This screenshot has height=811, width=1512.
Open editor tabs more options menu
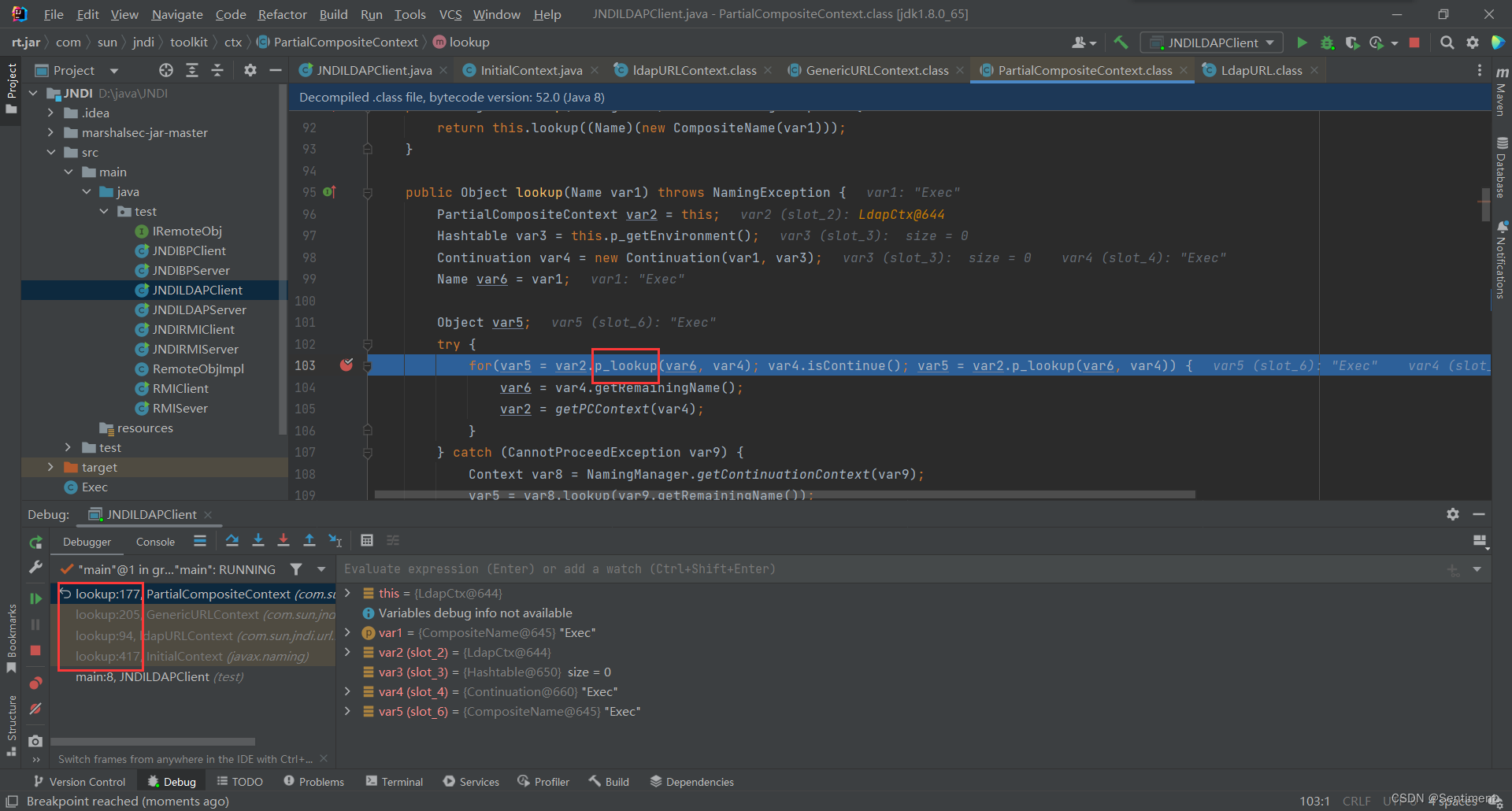pyautogui.click(x=1480, y=70)
